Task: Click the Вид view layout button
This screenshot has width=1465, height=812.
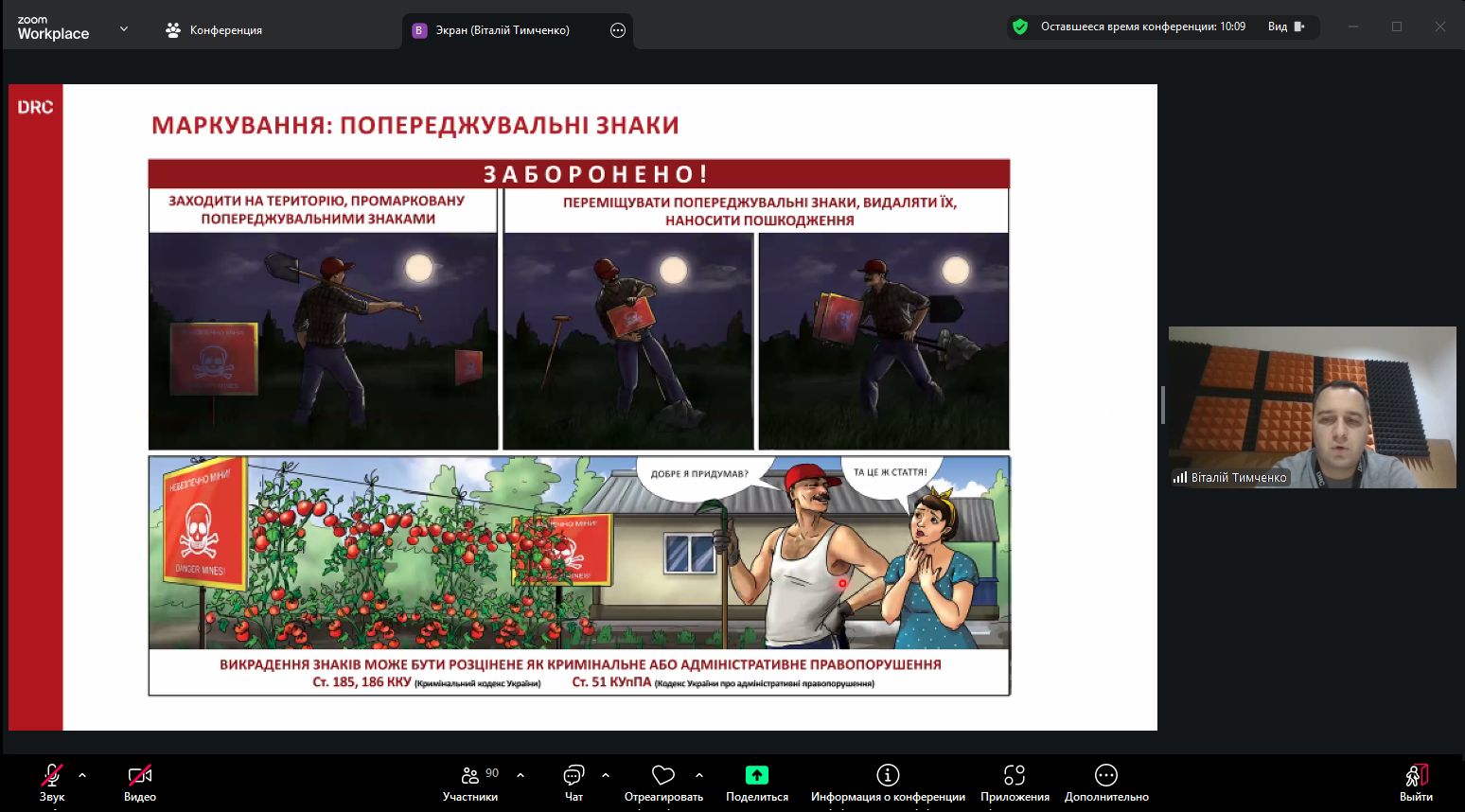Action: (x=1286, y=26)
